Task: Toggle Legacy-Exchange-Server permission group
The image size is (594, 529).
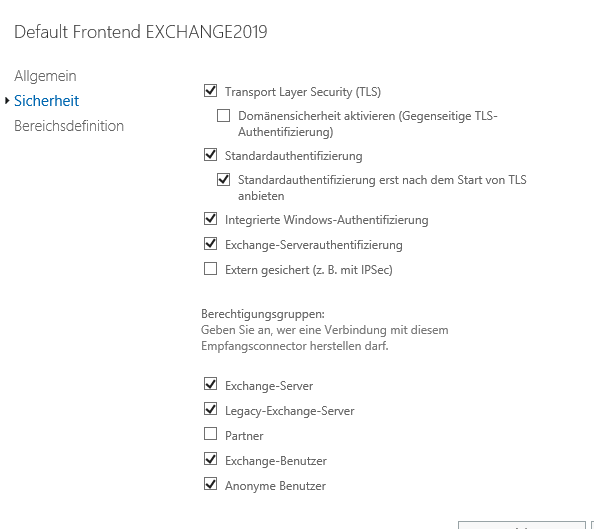Action: (x=210, y=409)
